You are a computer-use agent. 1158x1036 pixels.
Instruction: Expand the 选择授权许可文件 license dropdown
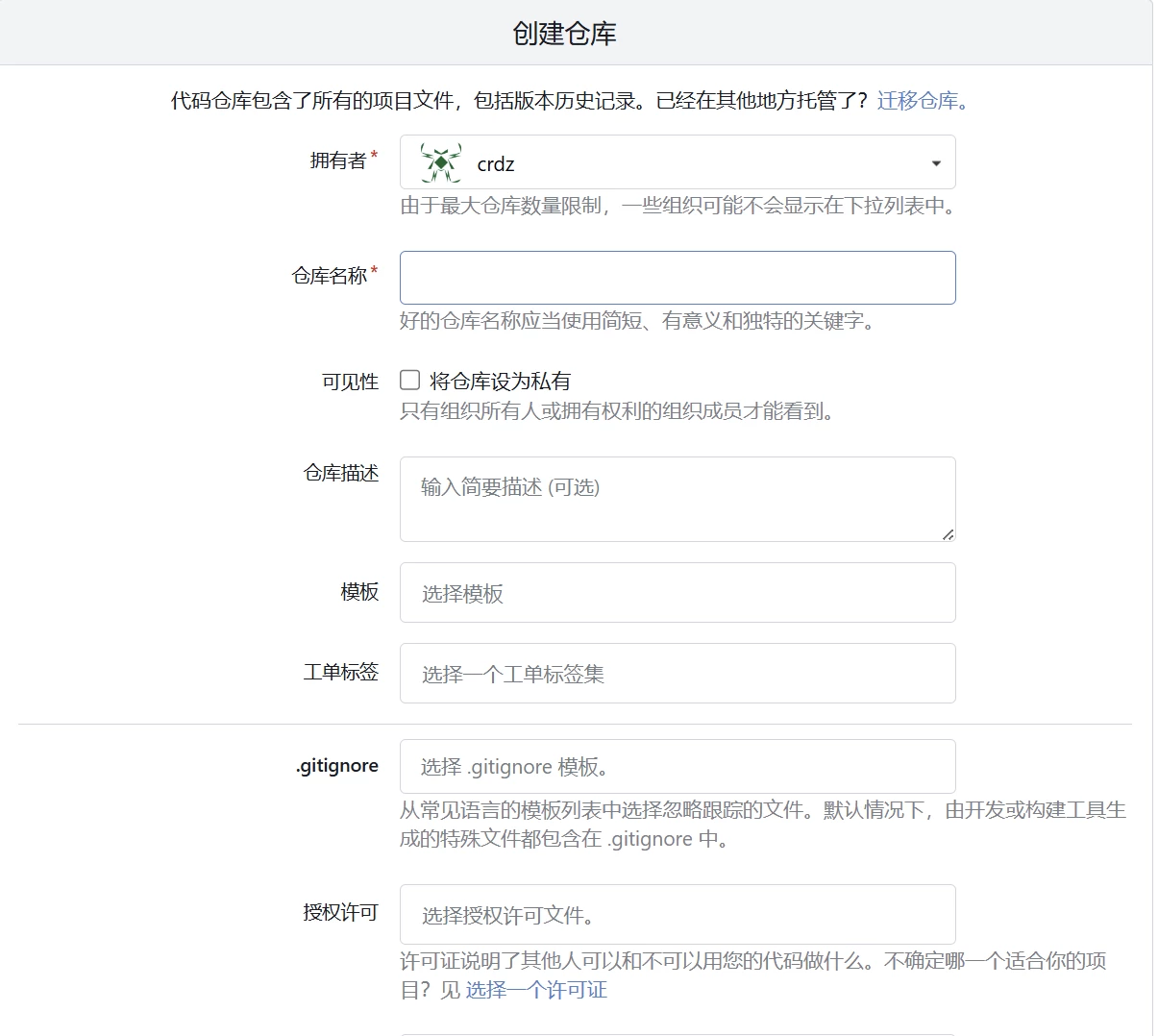[x=677, y=915]
